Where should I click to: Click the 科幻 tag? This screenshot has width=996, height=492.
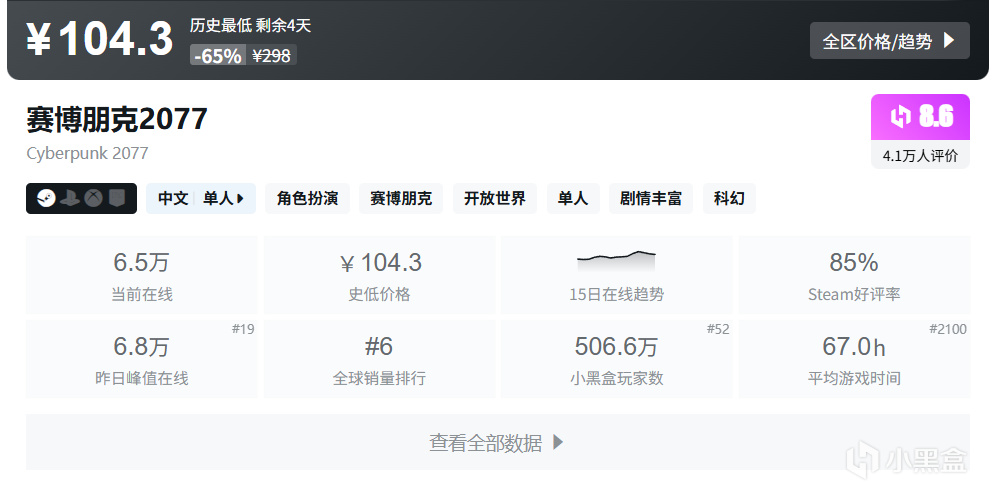pos(729,199)
